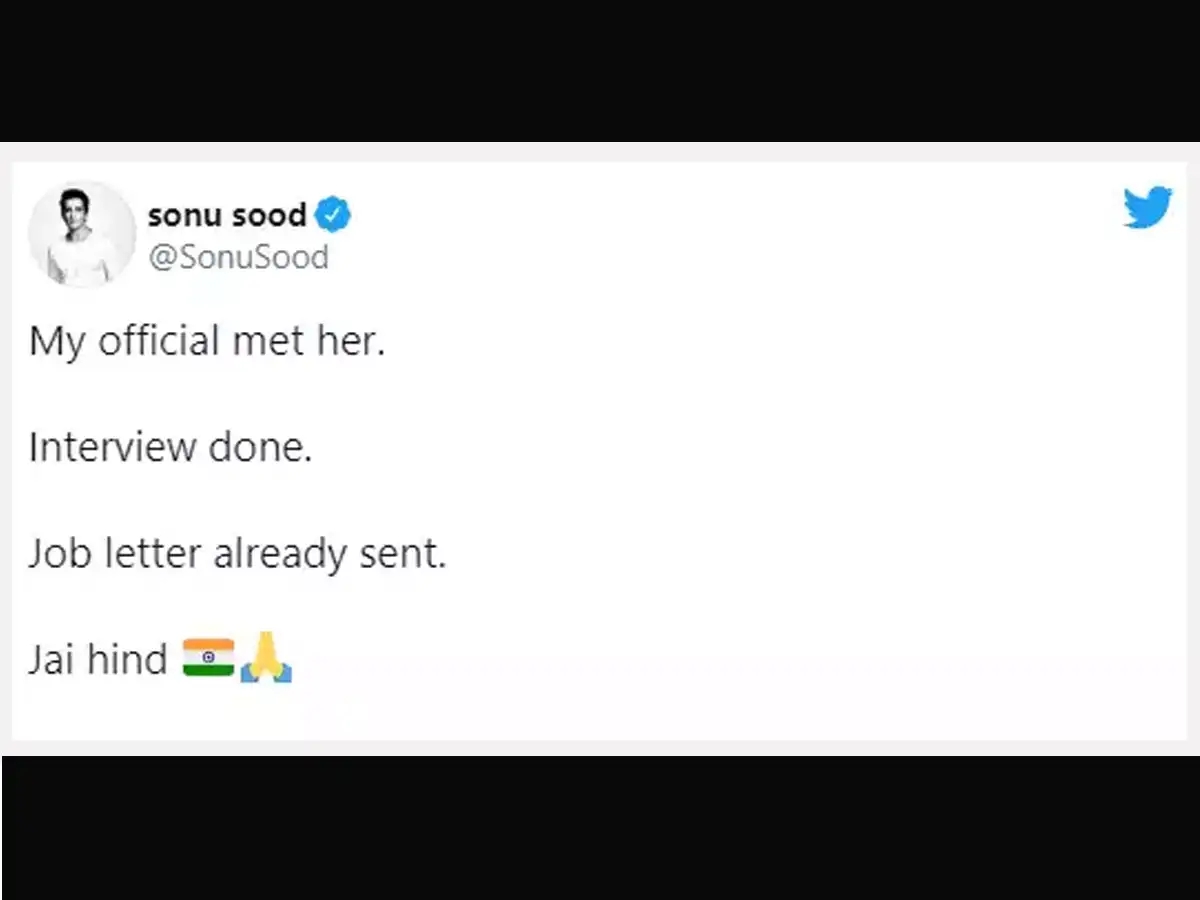Open the @SonuSood handle link
1200x900 pixels.
[238, 257]
